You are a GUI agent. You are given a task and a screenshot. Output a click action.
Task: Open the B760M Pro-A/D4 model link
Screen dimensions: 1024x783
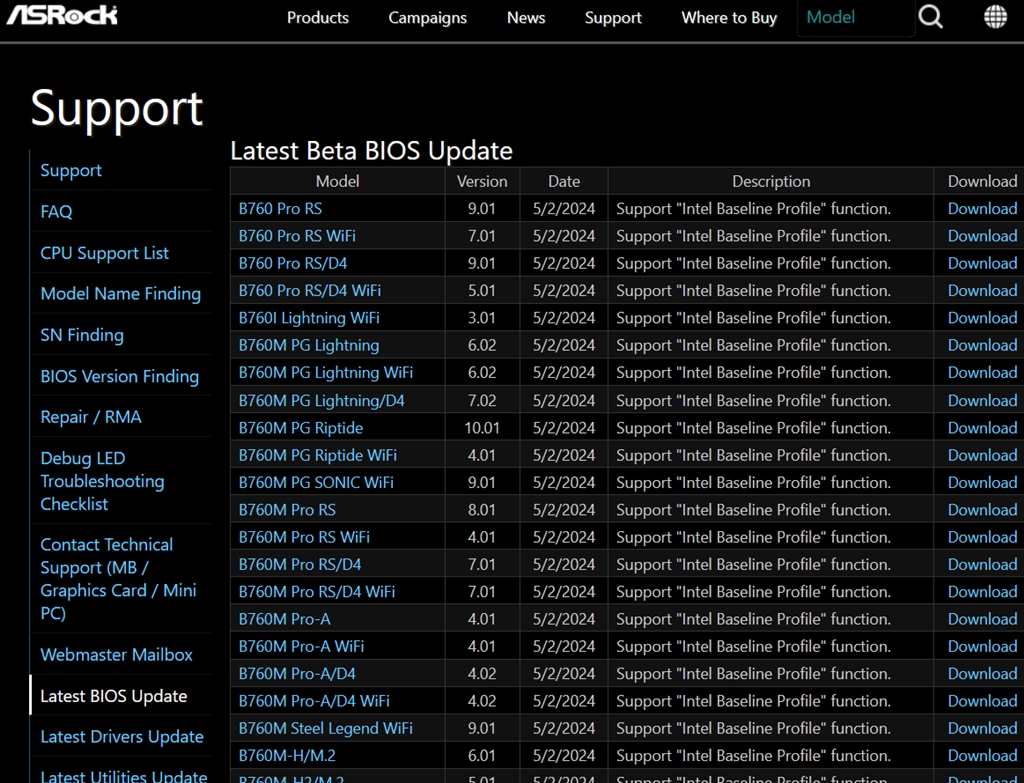297,674
